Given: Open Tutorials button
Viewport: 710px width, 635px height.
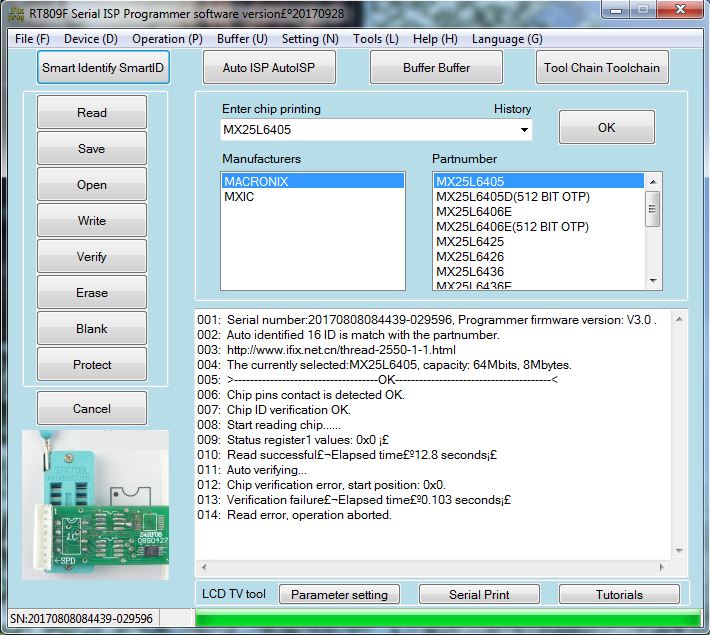Looking at the screenshot, I should 619,594.
